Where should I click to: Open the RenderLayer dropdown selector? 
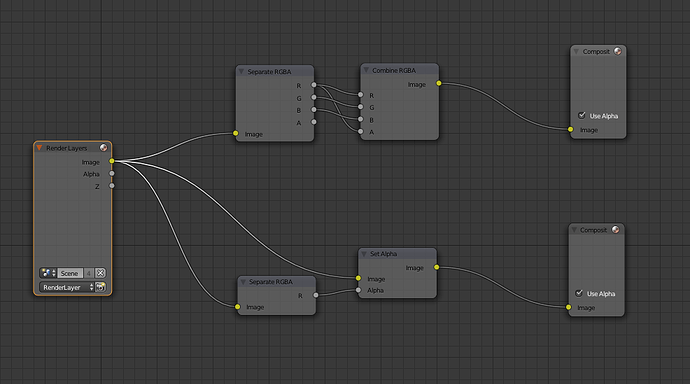(x=67, y=287)
